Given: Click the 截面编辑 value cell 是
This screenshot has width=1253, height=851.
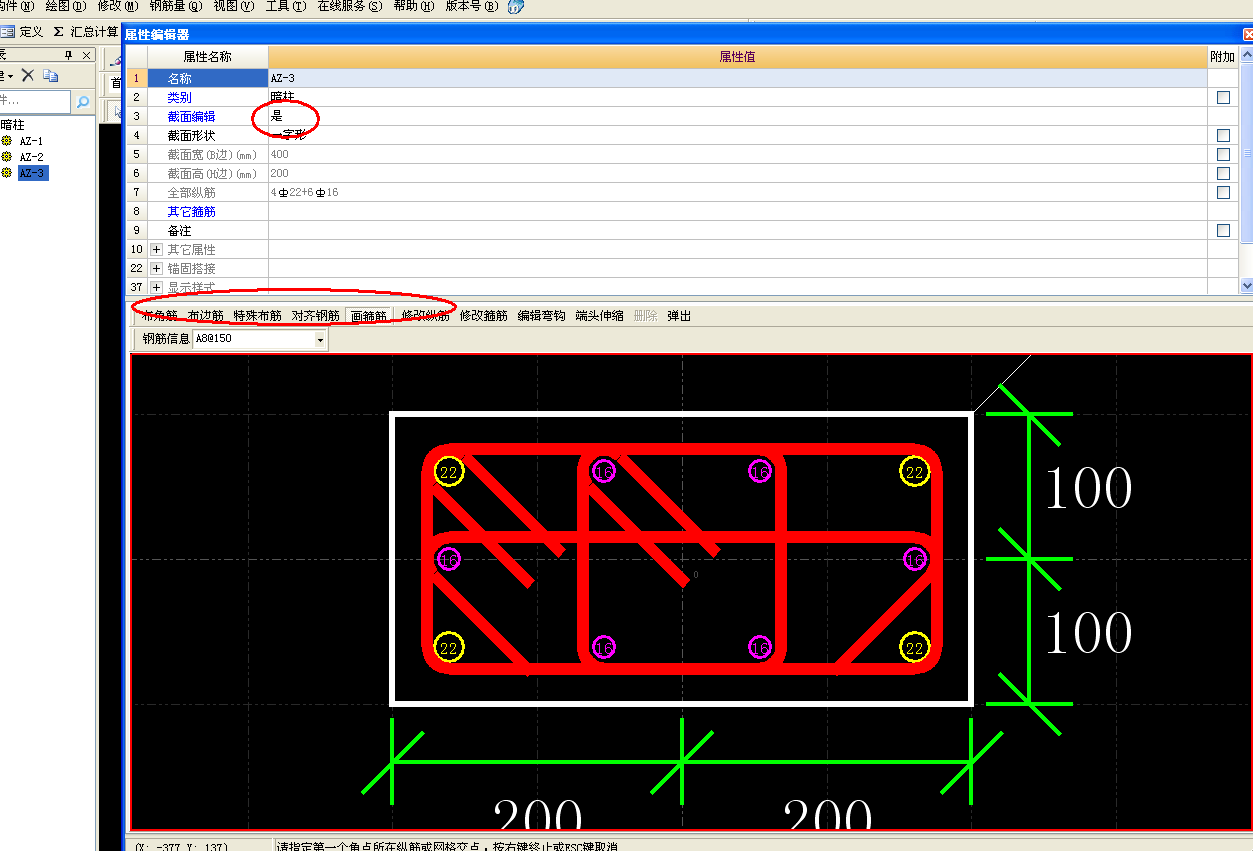Looking at the screenshot, I should [738, 116].
